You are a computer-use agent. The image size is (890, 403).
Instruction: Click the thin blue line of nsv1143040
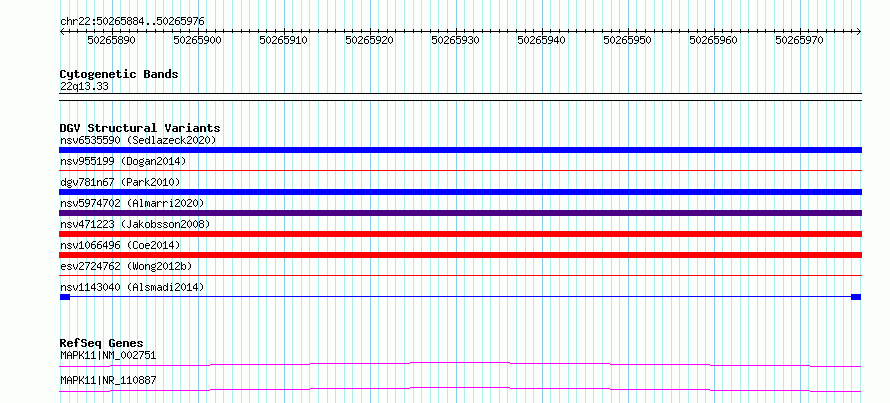(x=460, y=297)
